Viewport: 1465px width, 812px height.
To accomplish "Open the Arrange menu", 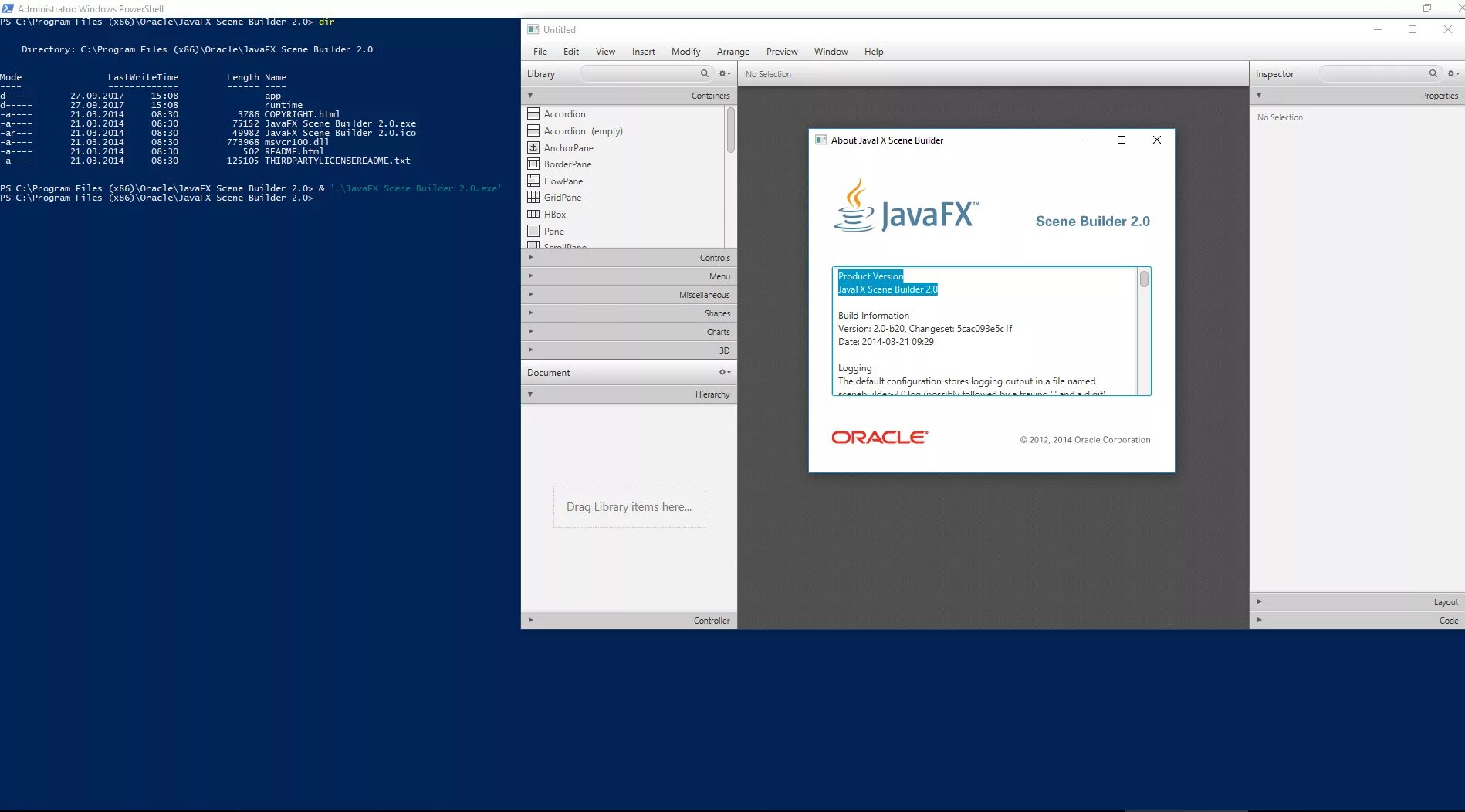I will pyautogui.click(x=733, y=52).
